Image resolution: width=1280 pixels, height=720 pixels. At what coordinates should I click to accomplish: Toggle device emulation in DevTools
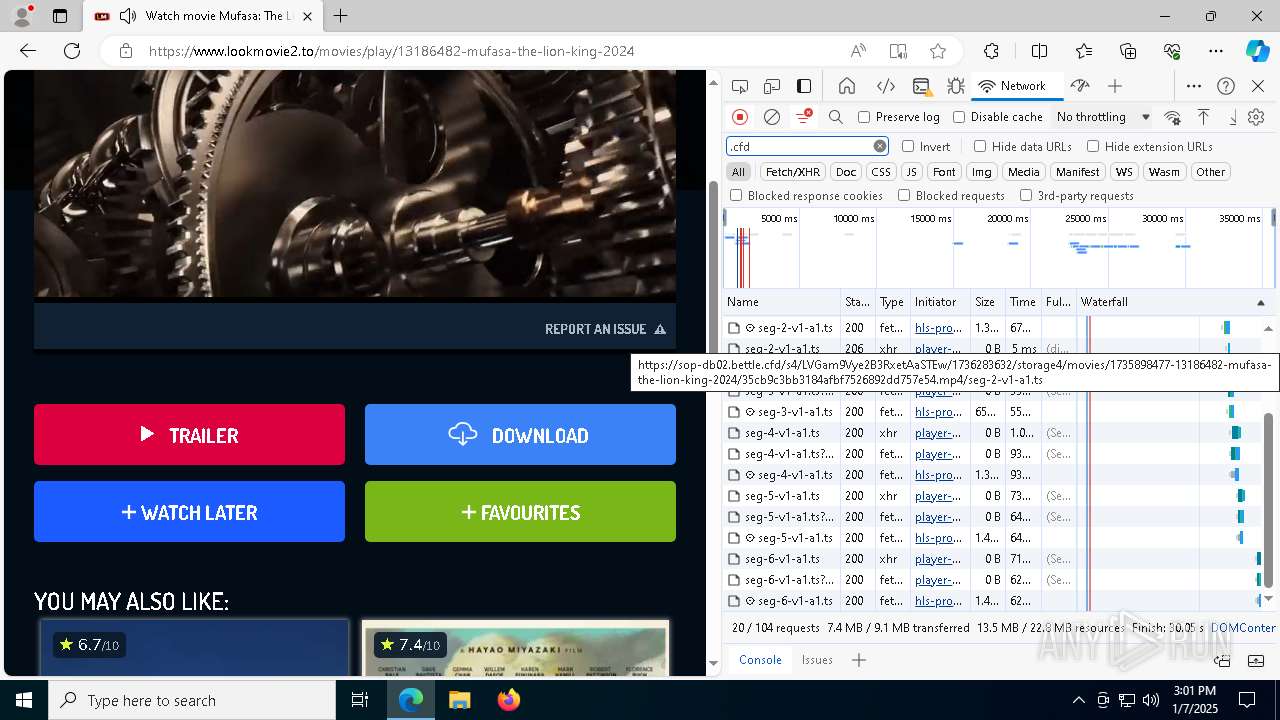pyautogui.click(x=772, y=86)
